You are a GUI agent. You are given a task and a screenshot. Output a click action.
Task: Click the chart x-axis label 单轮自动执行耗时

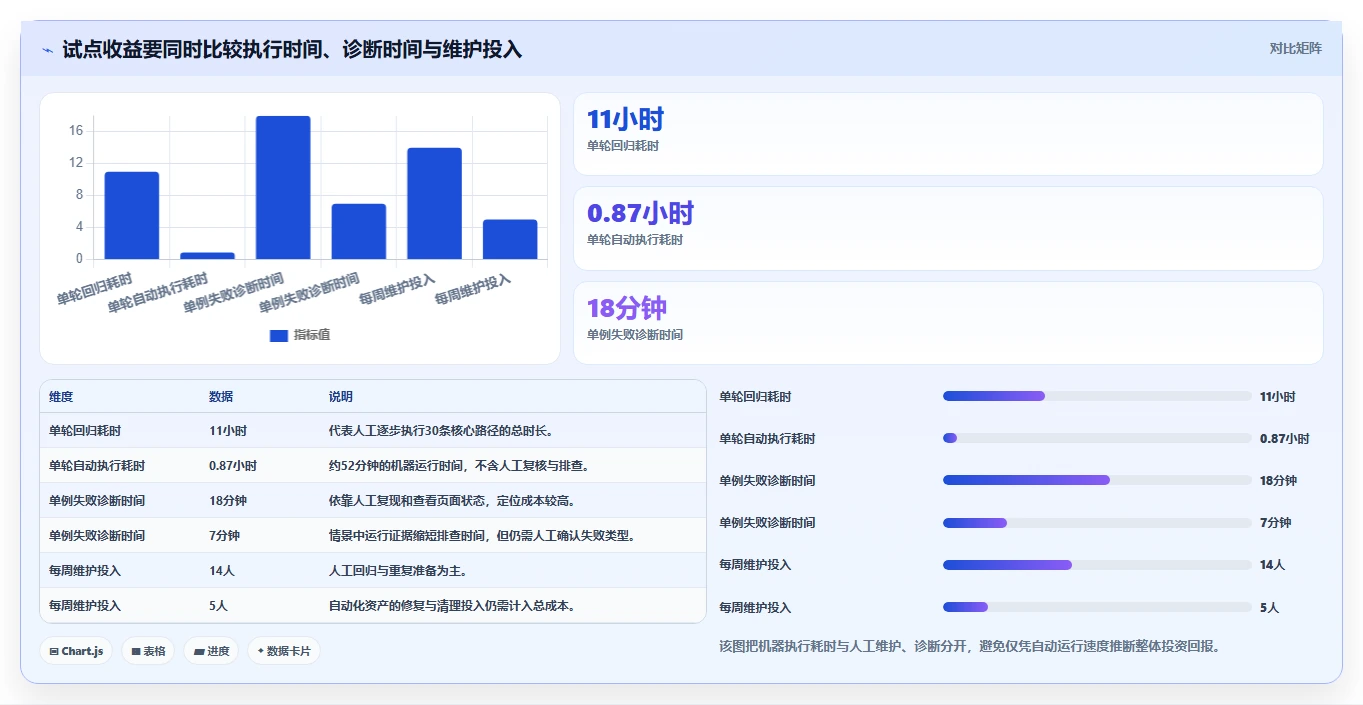158,292
